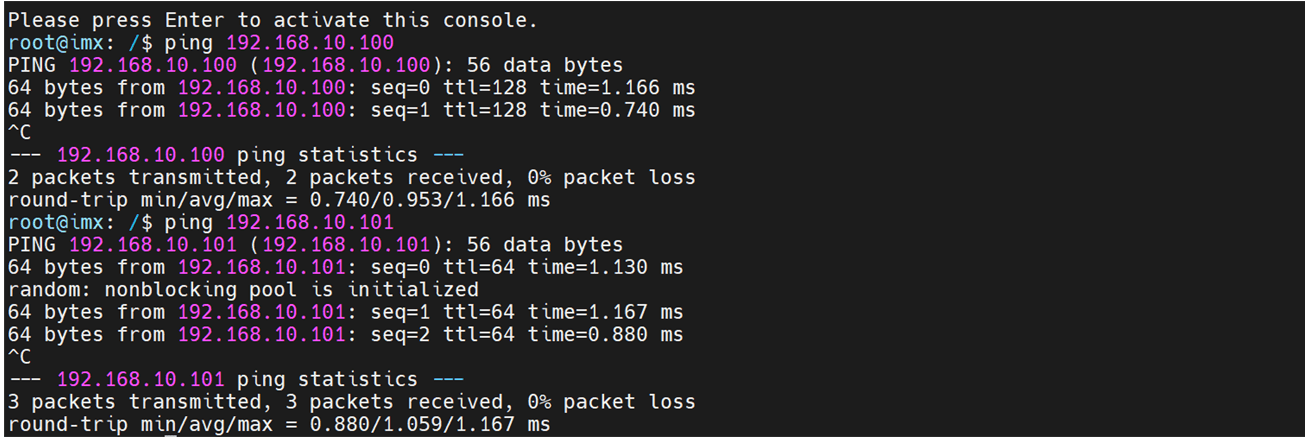Click the "3 packets transmitted" summary line
This screenshot has height=438, width=1309.
coord(351,402)
